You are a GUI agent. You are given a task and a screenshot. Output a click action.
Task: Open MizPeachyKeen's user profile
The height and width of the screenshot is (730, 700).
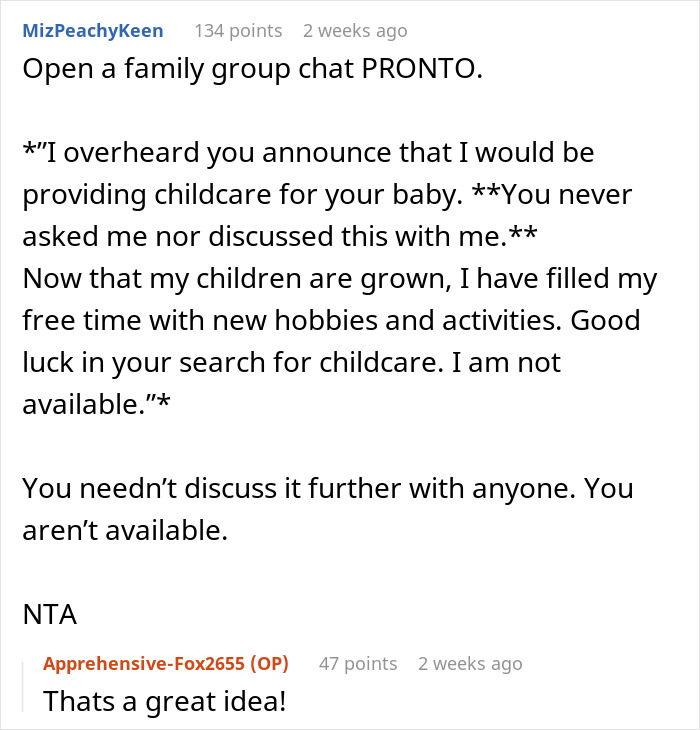click(92, 31)
